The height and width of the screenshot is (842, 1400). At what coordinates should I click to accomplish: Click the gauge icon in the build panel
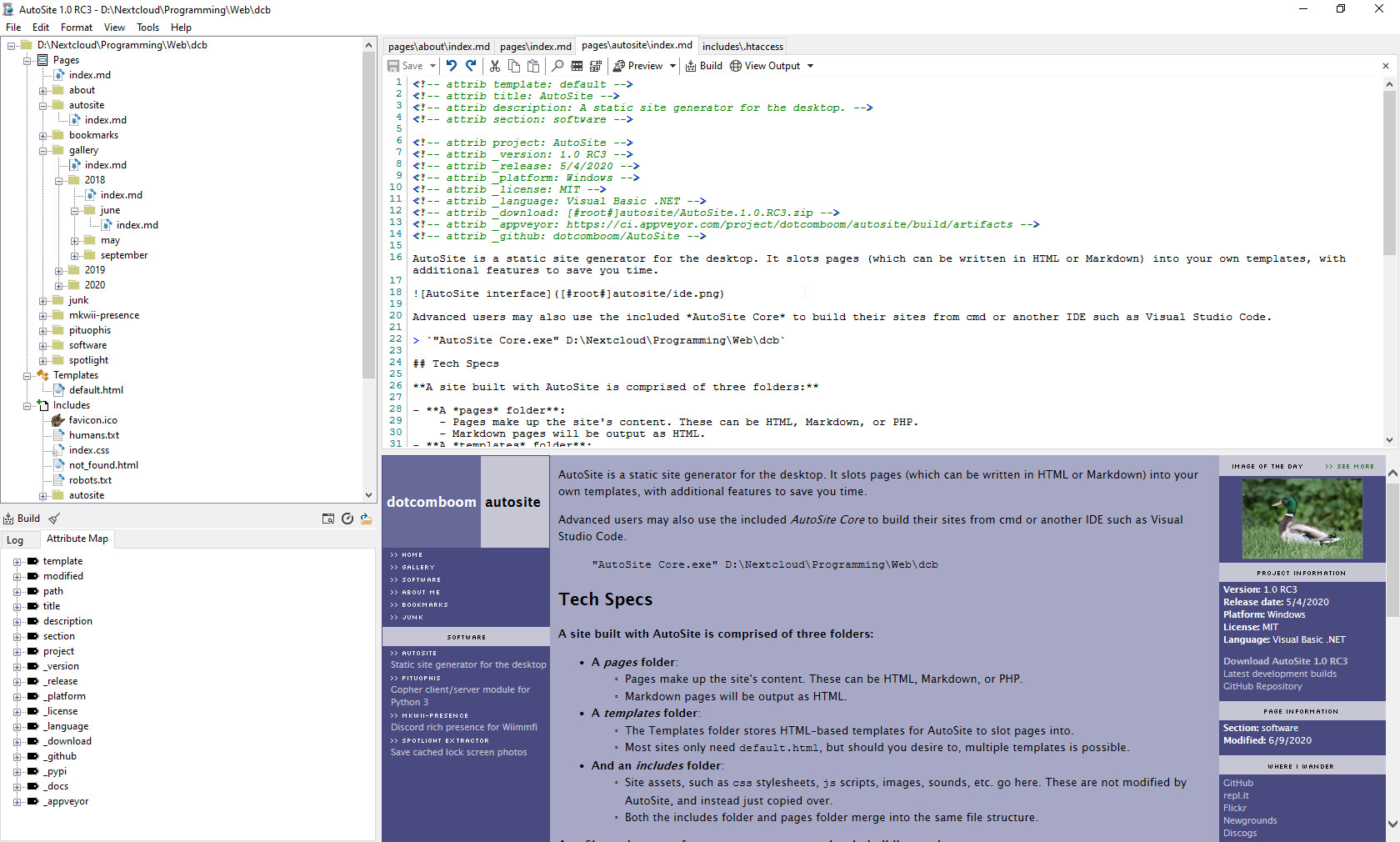tap(347, 519)
